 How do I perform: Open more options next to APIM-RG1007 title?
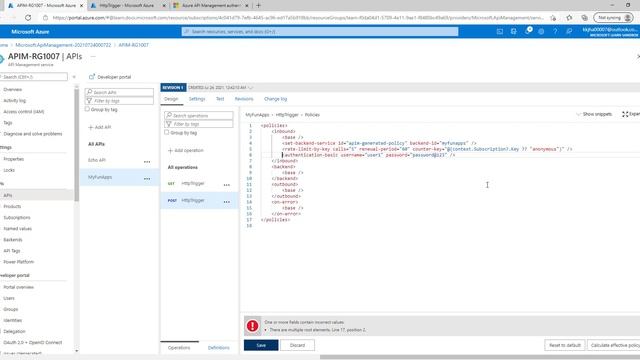[93, 56]
